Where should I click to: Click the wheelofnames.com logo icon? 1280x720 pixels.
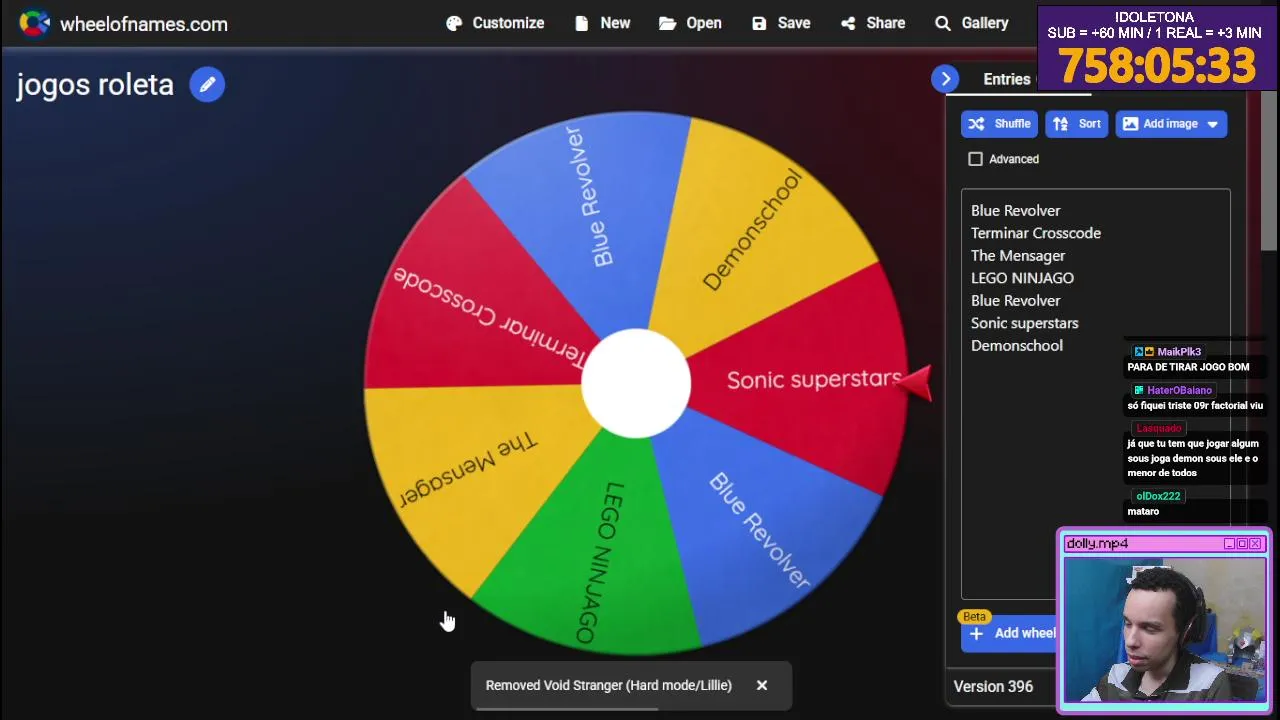(34, 23)
